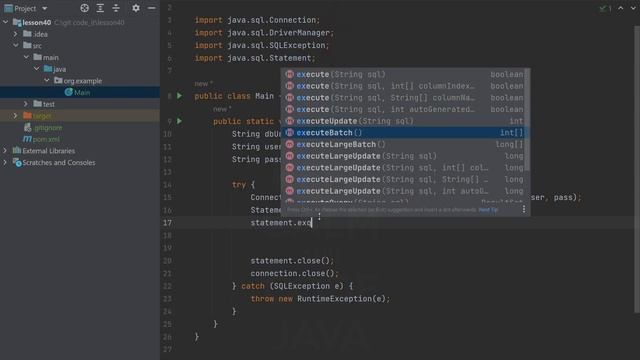
Task: Click on statement.close(); line
Action: [292, 260]
